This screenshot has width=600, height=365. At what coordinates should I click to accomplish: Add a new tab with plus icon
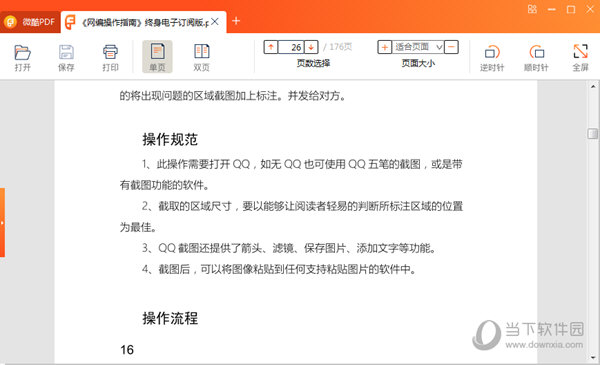point(236,21)
